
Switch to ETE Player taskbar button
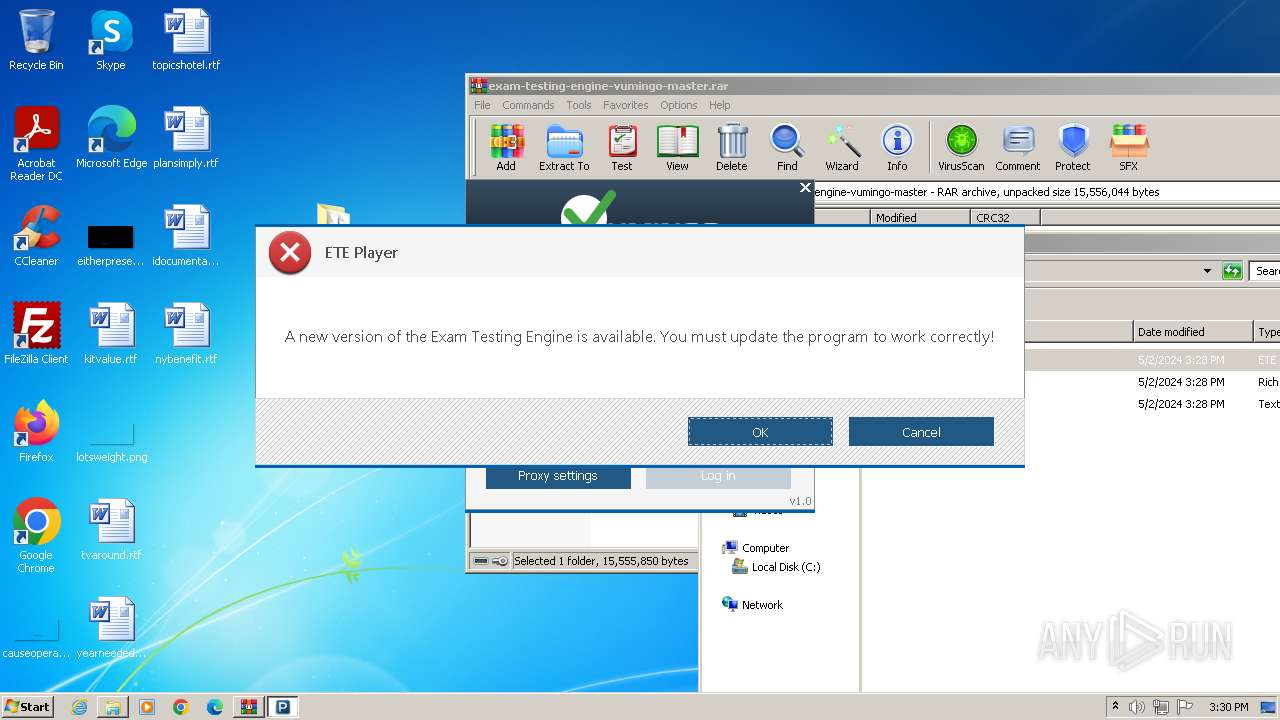coord(283,707)
